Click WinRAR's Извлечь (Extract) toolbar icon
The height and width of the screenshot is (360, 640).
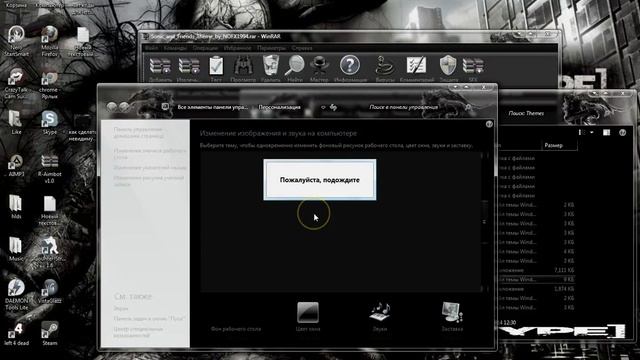coord(188,66)
